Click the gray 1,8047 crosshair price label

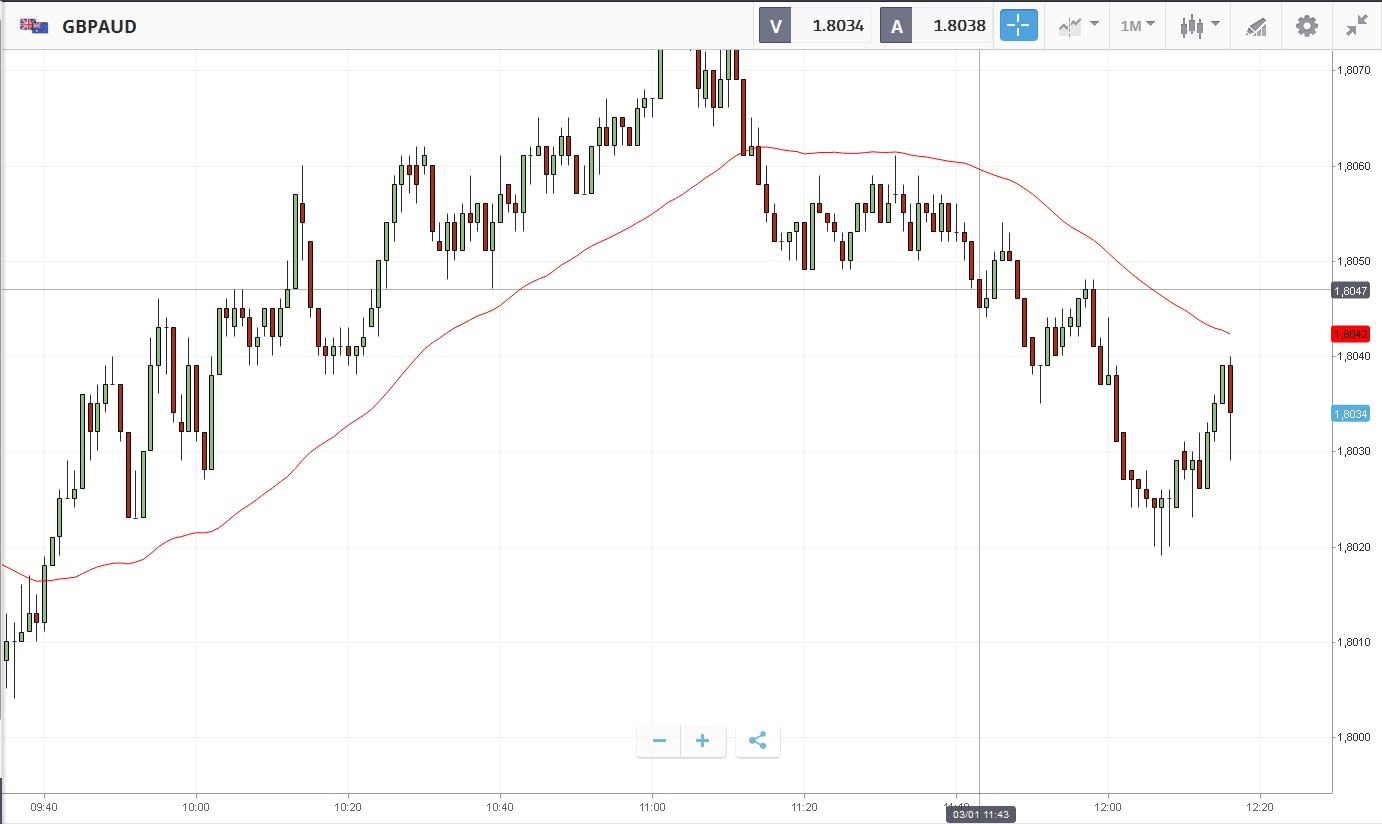[x=1350, y=290]
